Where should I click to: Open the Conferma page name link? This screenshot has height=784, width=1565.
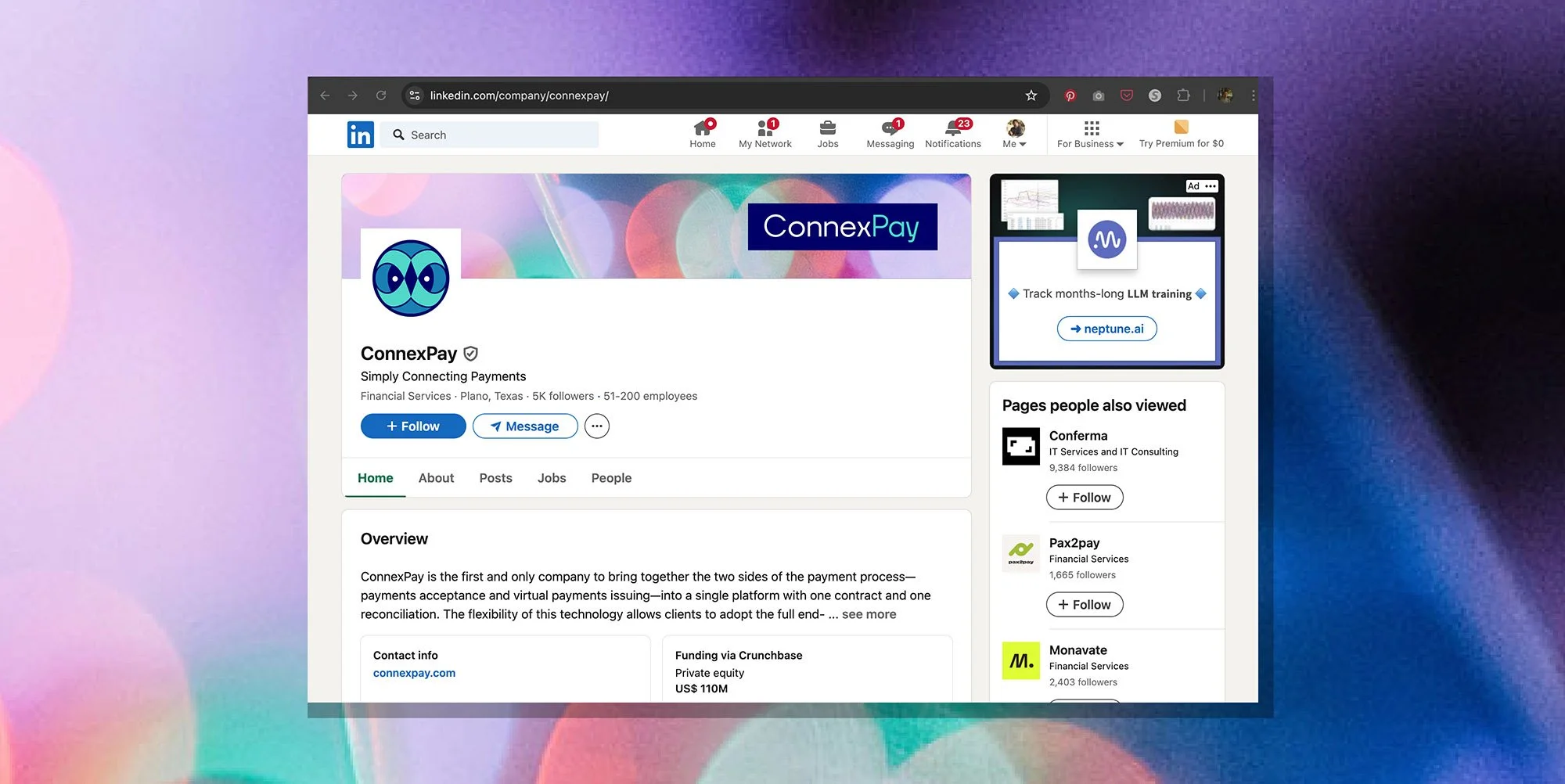(x=1078, y=436)
